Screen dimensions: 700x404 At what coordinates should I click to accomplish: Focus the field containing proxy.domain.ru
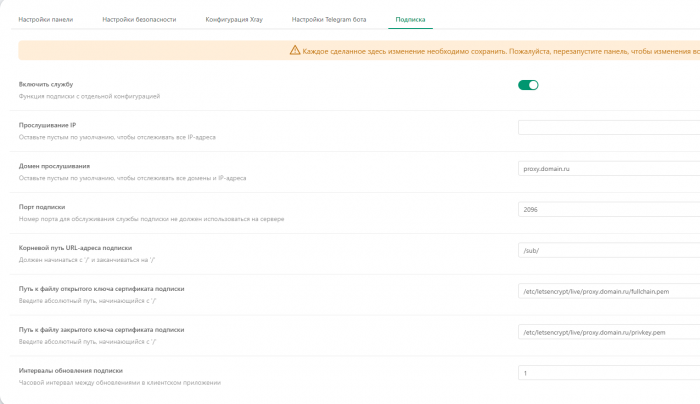pyautogui.click(x=608, y=168)
